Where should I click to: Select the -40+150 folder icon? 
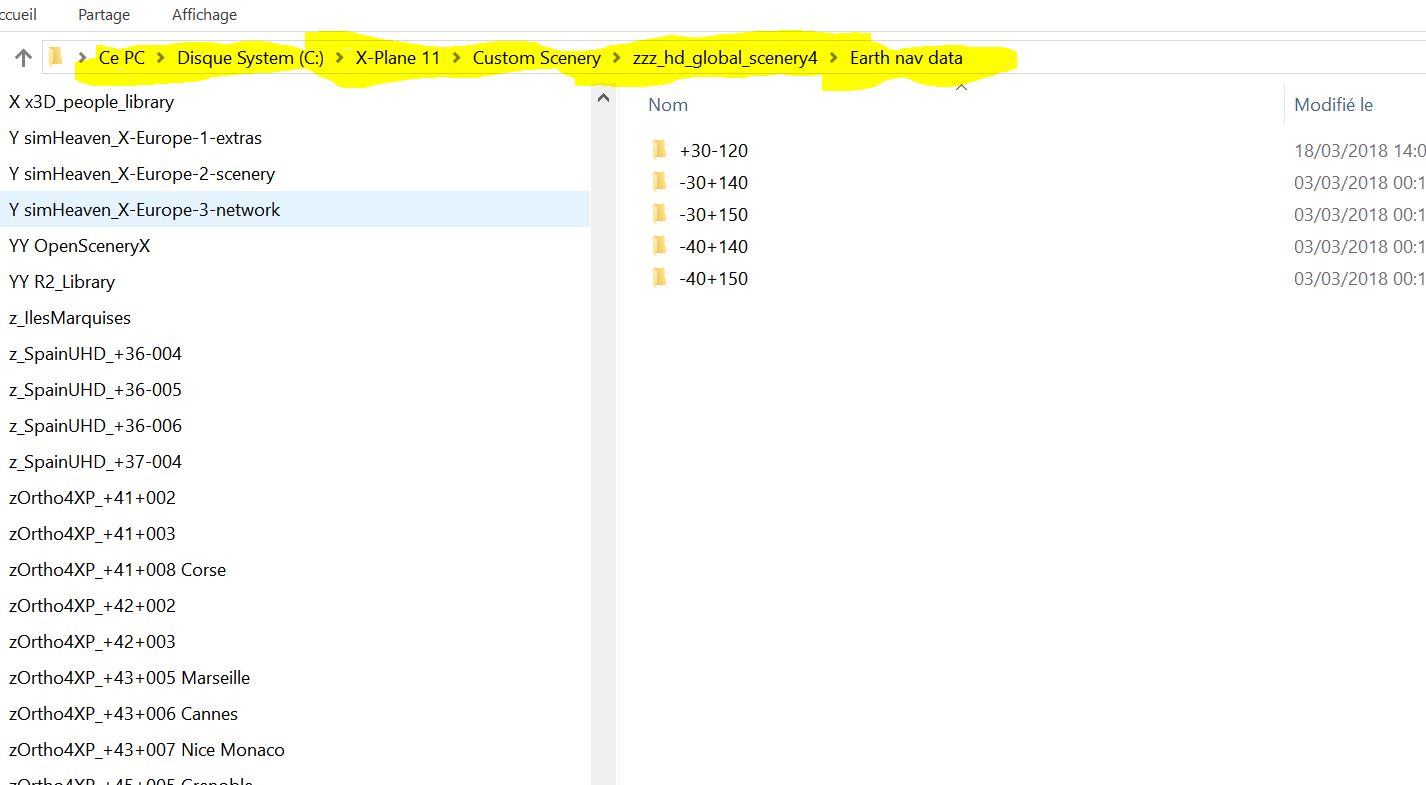pyautogui.click(x=659, y=278)
